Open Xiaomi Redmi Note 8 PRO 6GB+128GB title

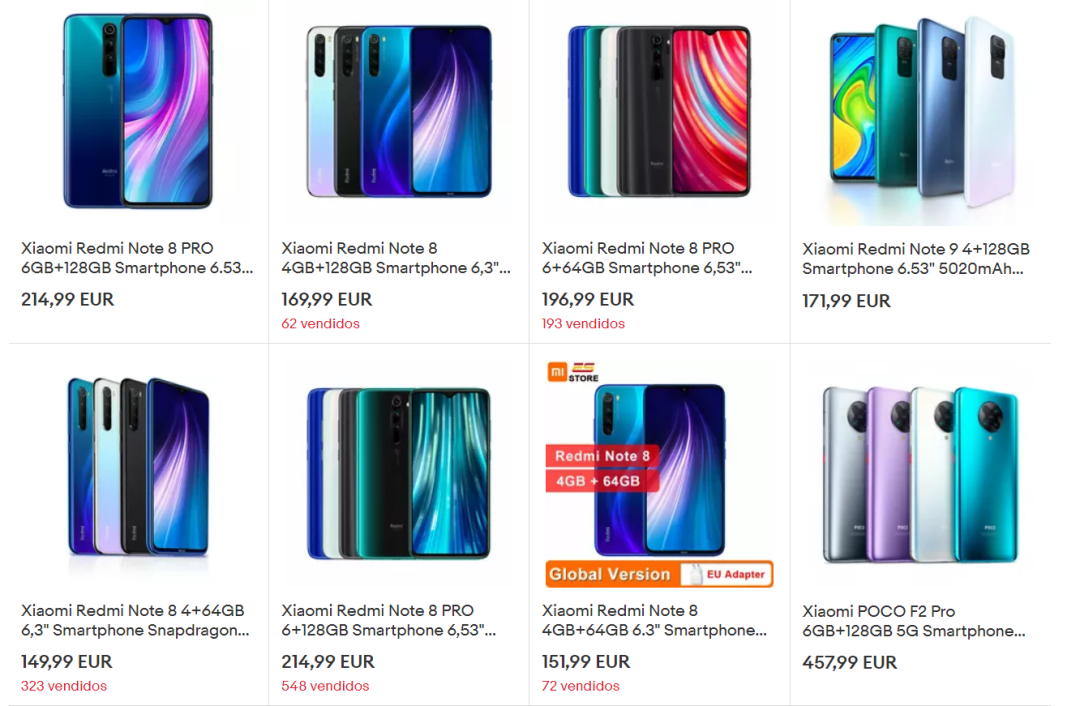pyautogui.click(x=137, y=258)
